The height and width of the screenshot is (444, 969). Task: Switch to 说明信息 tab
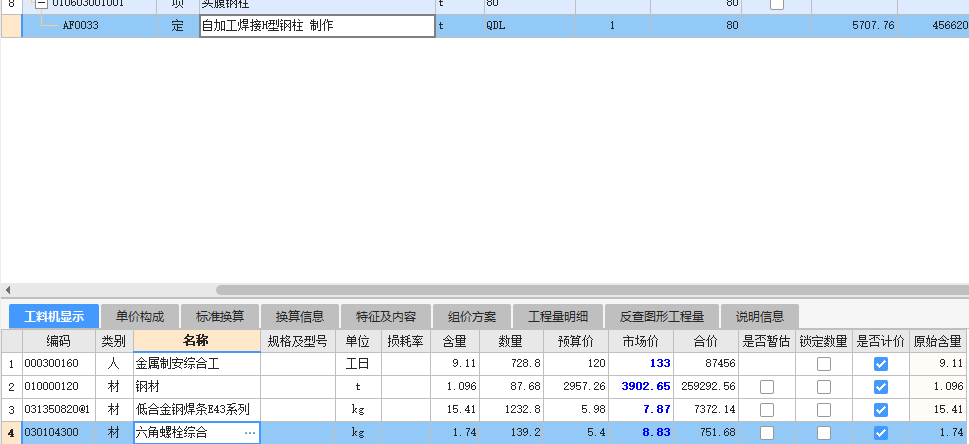(x=760, y=317)
